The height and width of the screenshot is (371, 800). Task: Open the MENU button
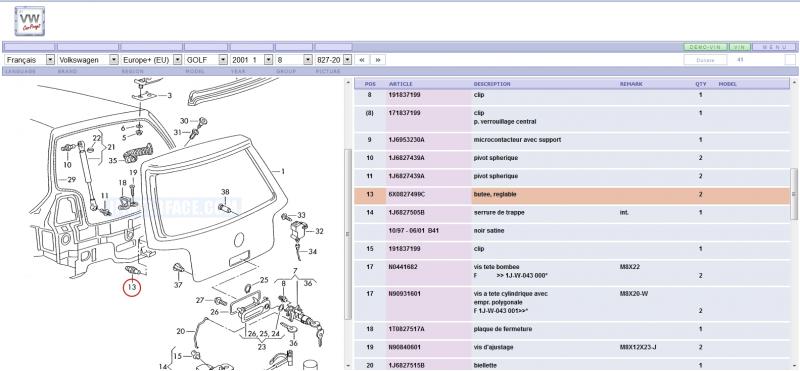pos(774,47)
